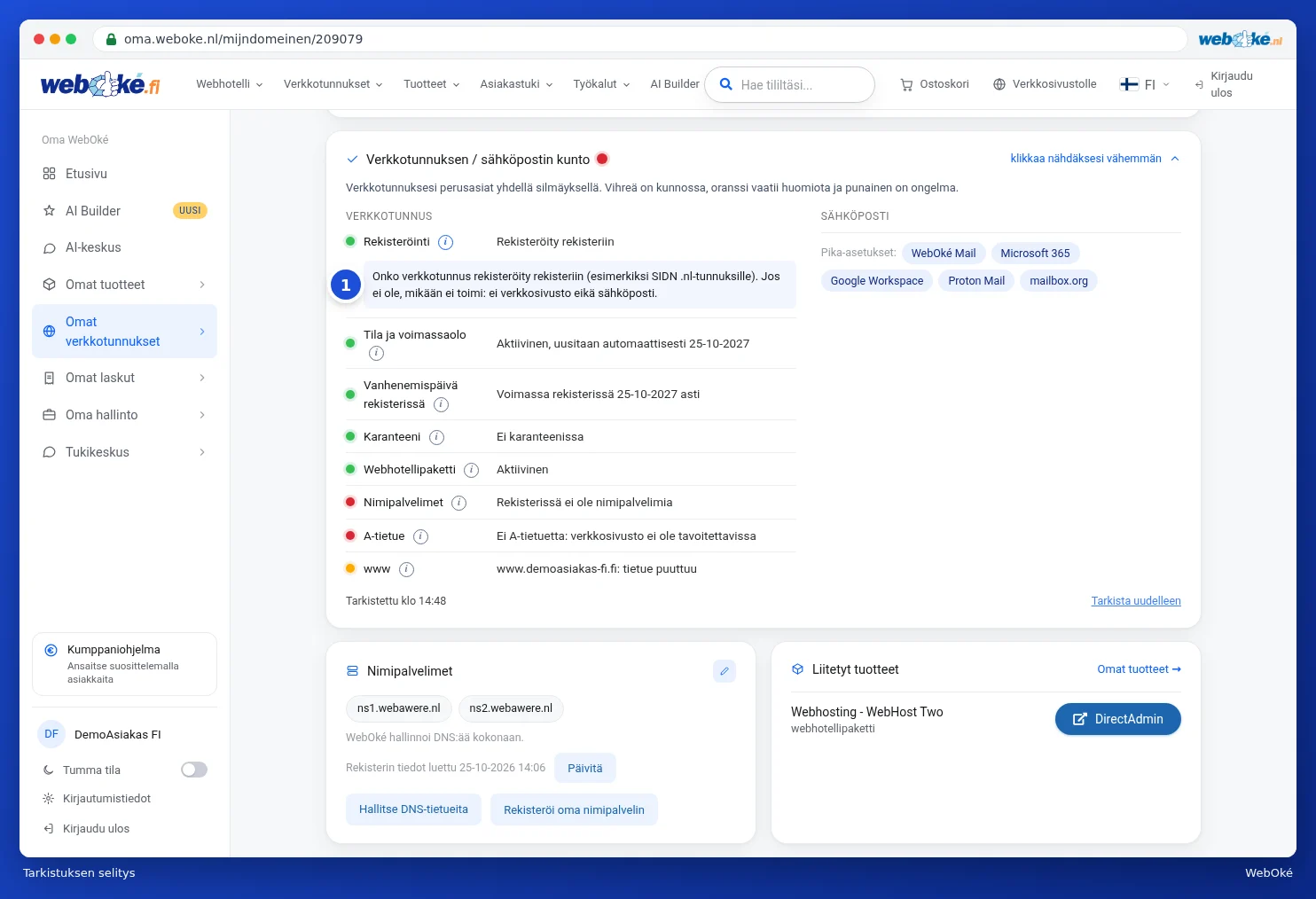Select Omat verkkotunnukset in sidebar

point(124,332)
